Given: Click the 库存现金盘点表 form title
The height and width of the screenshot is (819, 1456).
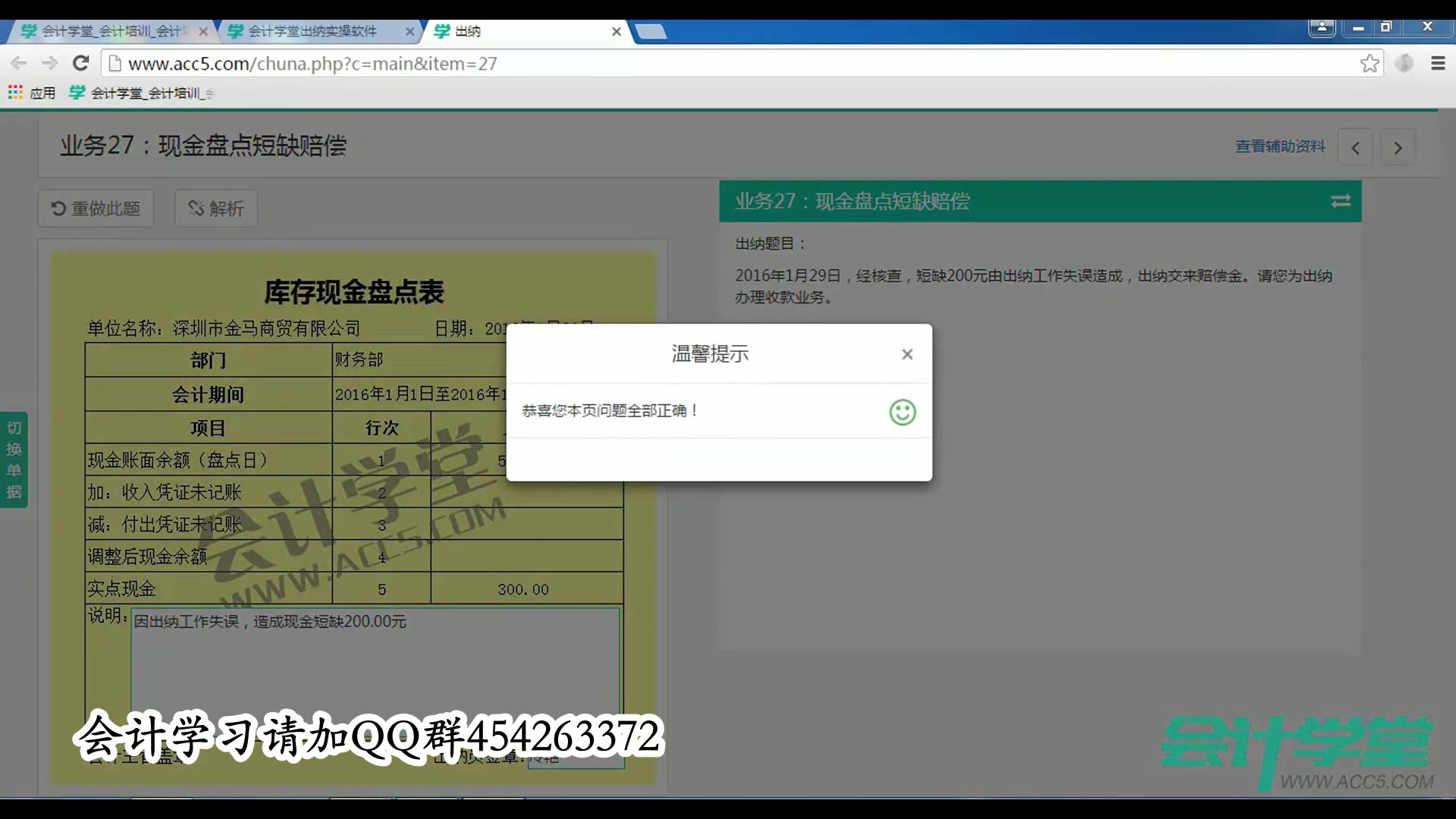Looking at the screenshot, I should [x=354, y=292].
